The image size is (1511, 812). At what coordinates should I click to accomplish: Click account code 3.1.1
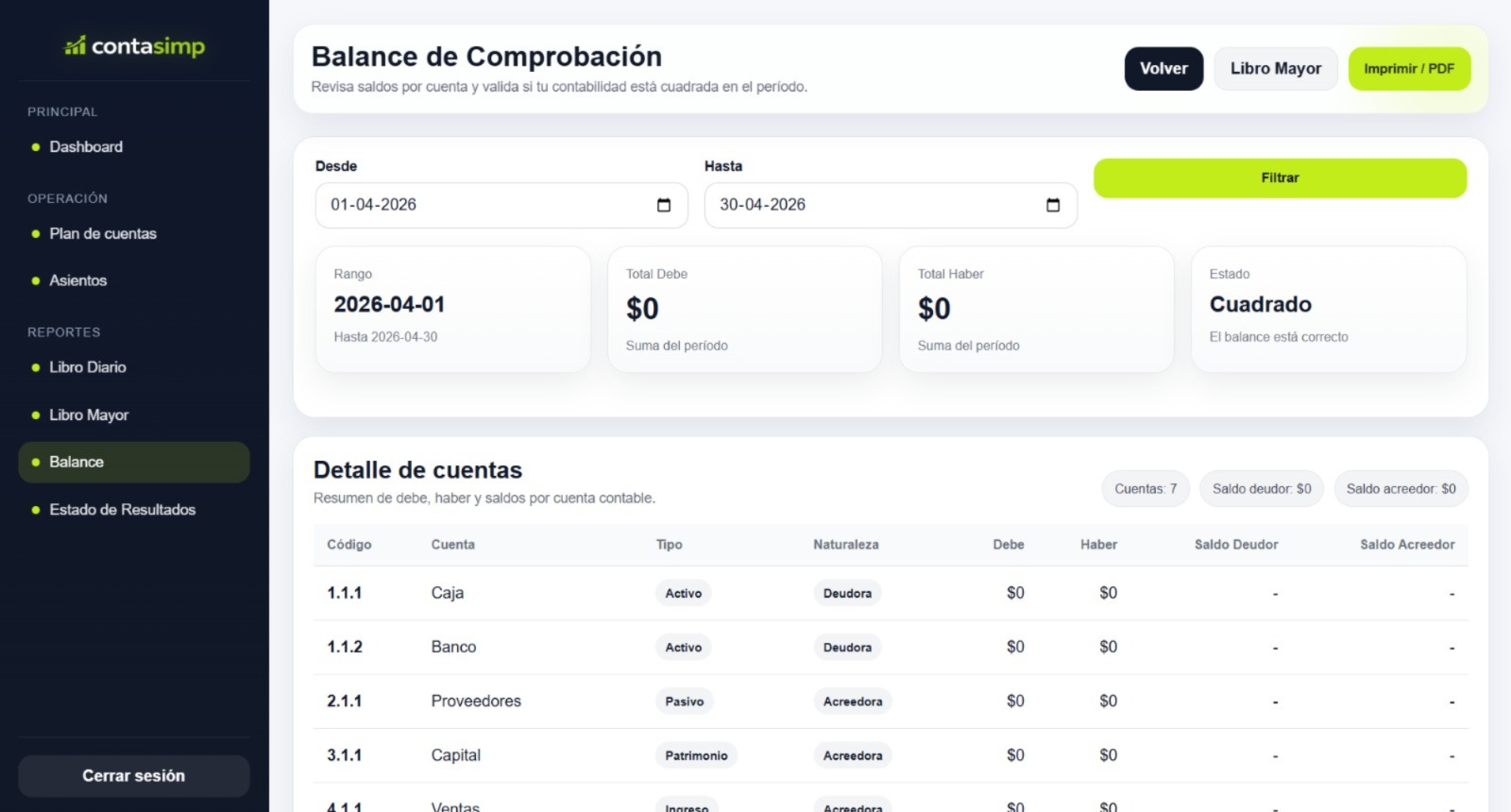(x=345, y=754)
